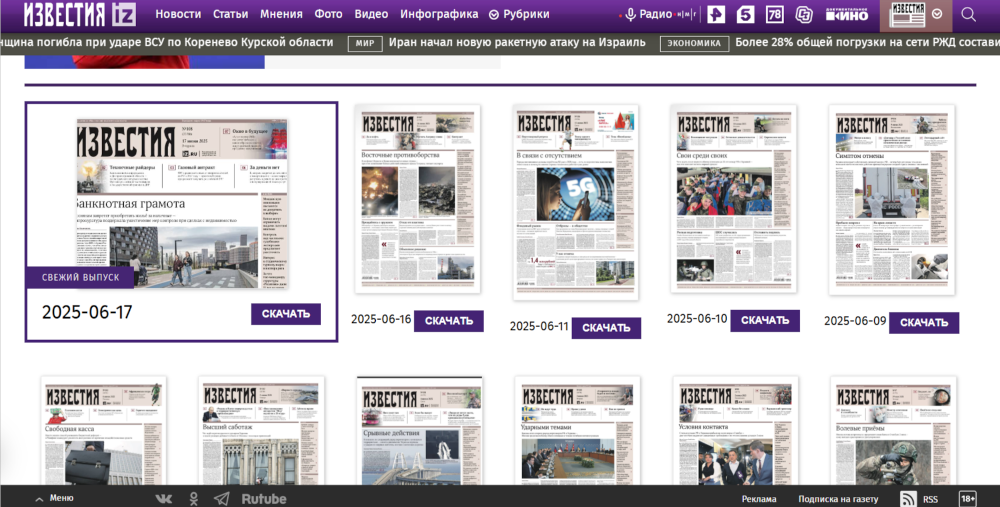Expand the Рубрики dropdown
Viewport: 1000px width, 507px height.
519,14
